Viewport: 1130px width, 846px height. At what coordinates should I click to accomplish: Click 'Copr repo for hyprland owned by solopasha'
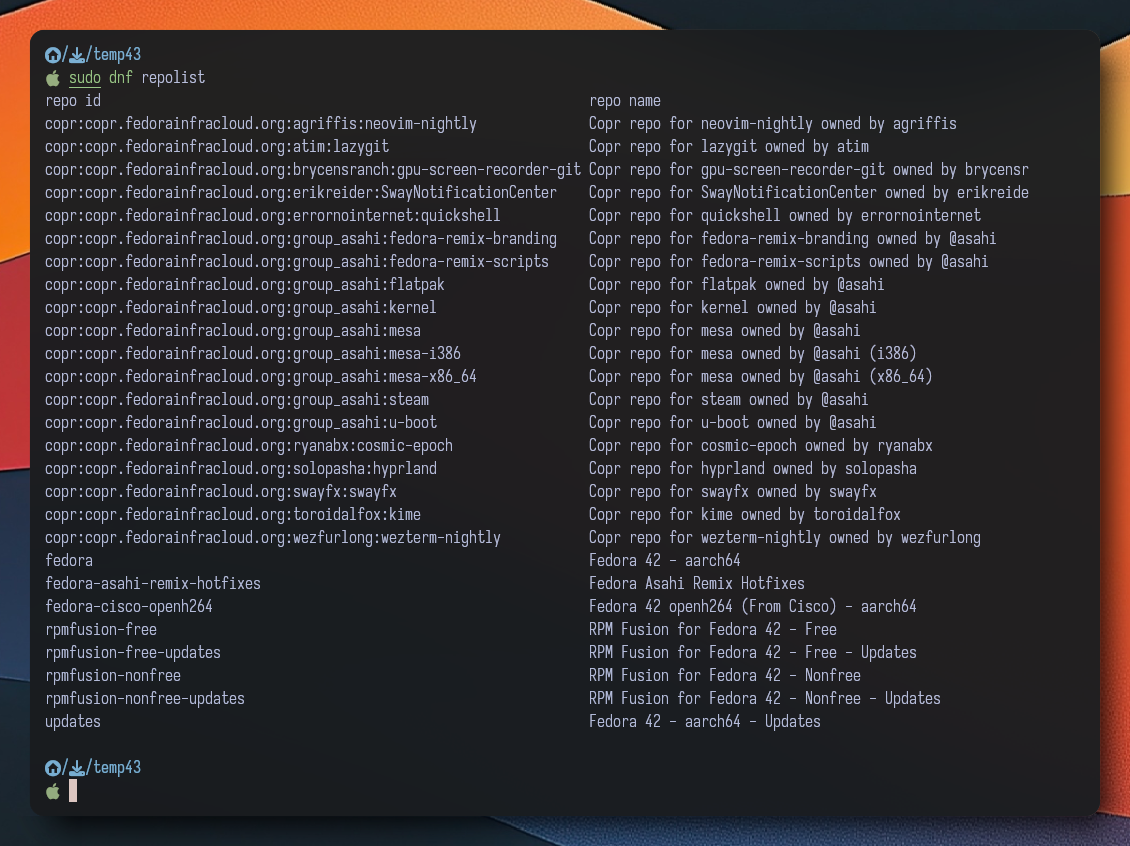click(752, 470)
